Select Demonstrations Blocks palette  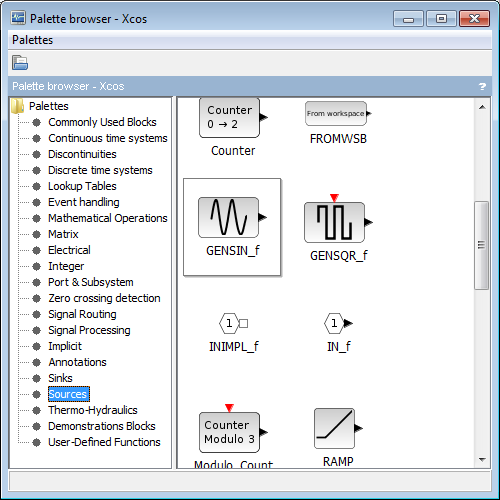(x=102, y=426)
